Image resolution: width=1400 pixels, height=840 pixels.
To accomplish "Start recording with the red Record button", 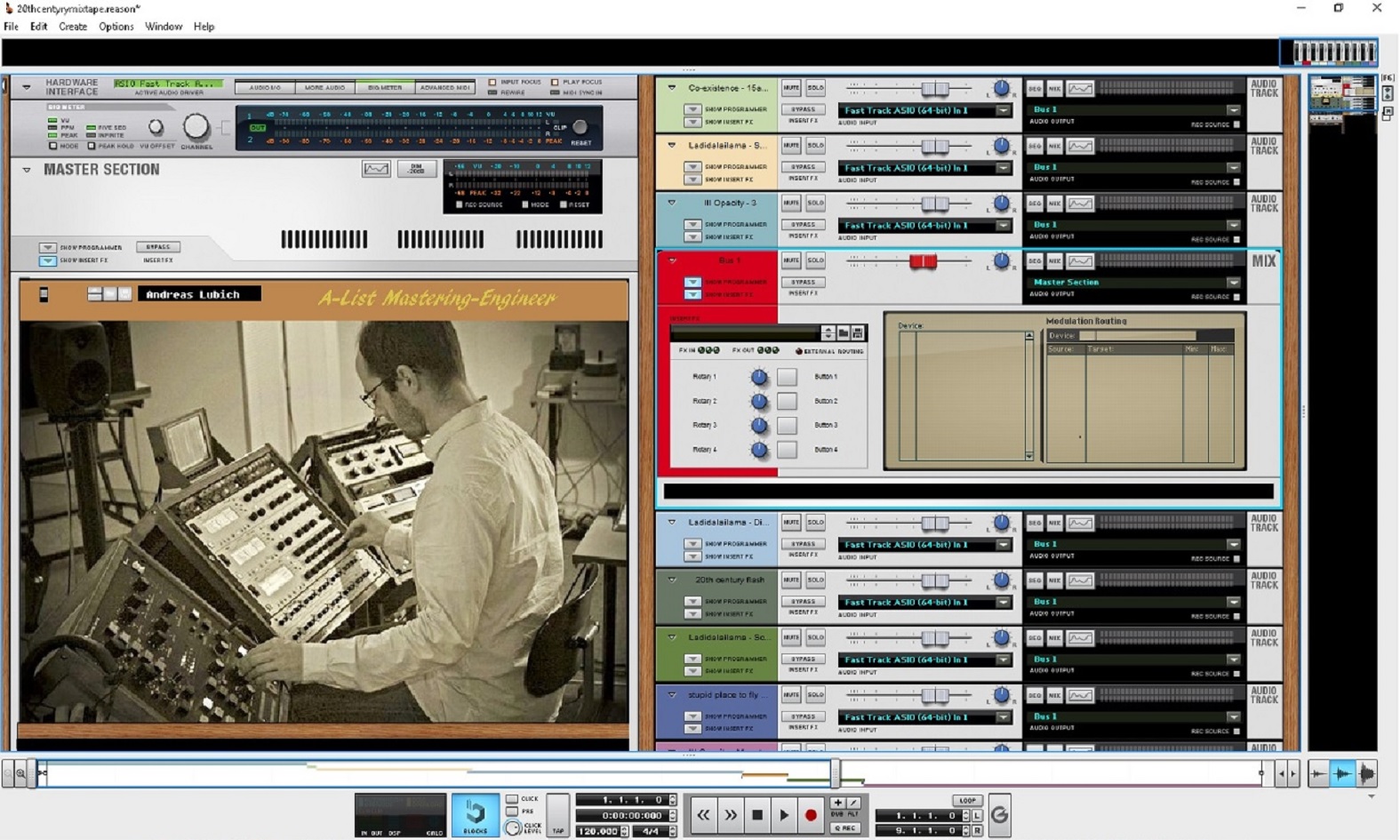I will coord(810,814).
